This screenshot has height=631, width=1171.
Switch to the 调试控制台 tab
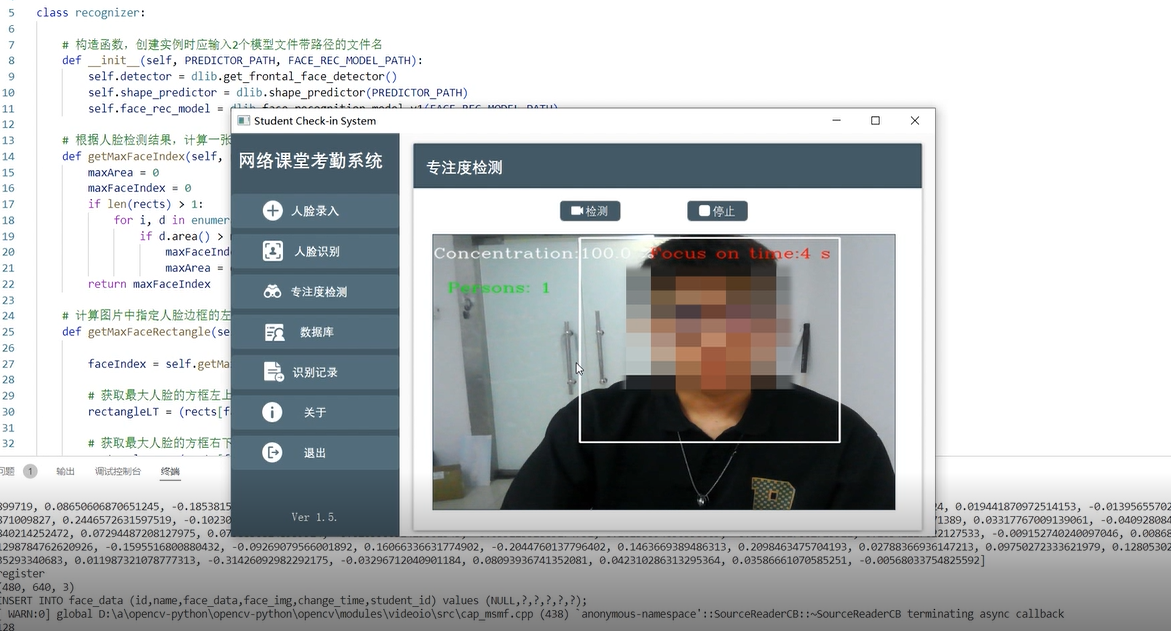tap(117, 471)
